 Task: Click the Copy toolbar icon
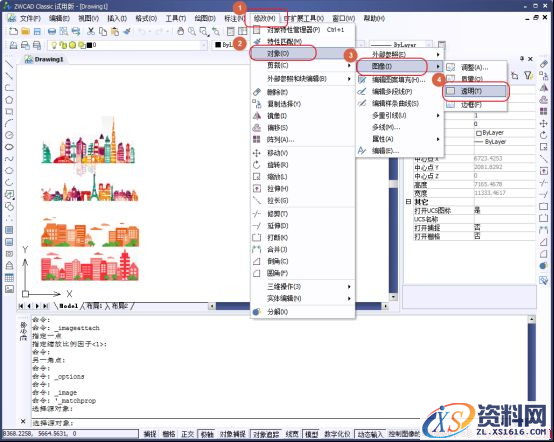103,31
